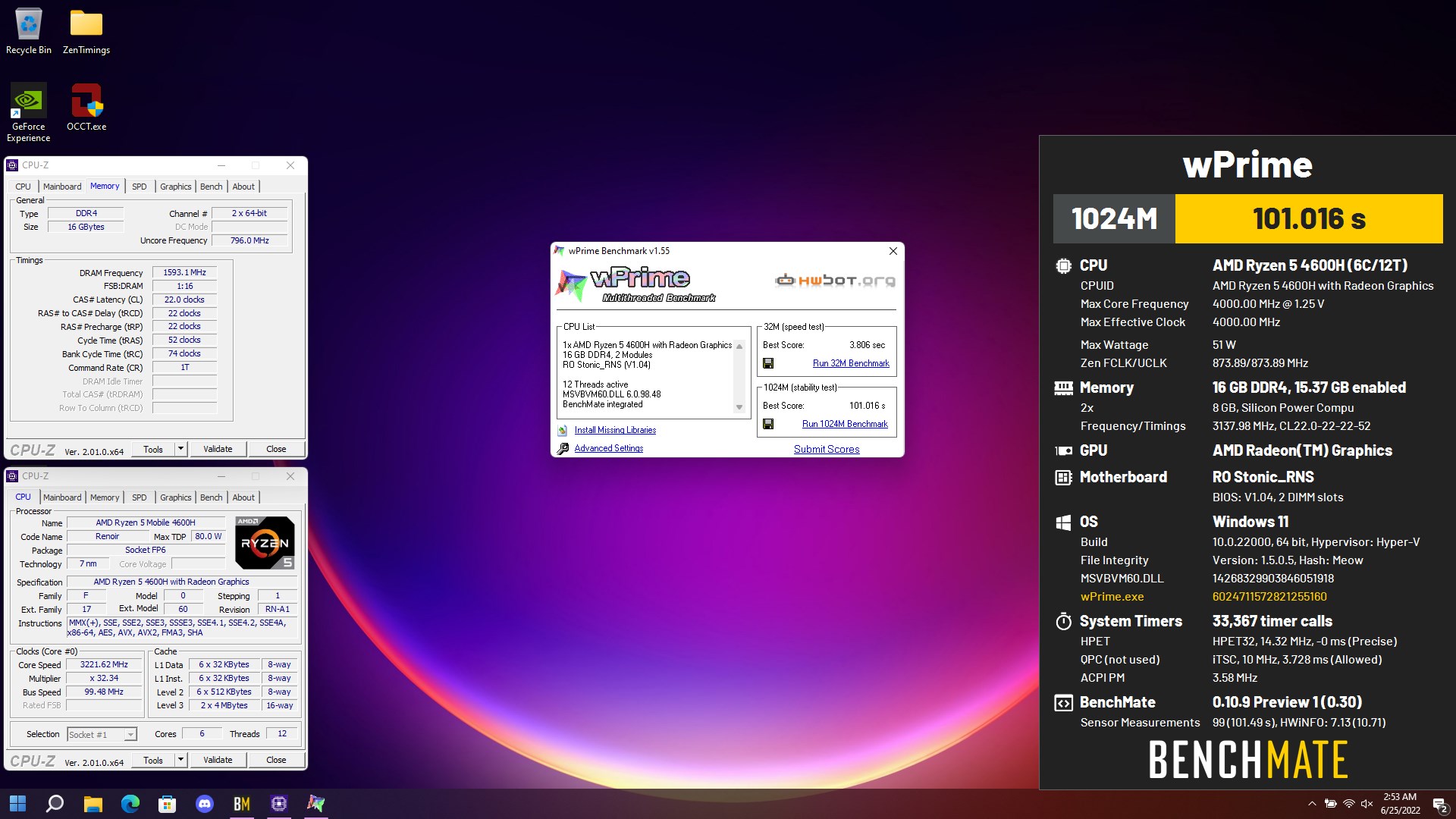Open Advanced Settings link in wPrime

pos(609,448)
